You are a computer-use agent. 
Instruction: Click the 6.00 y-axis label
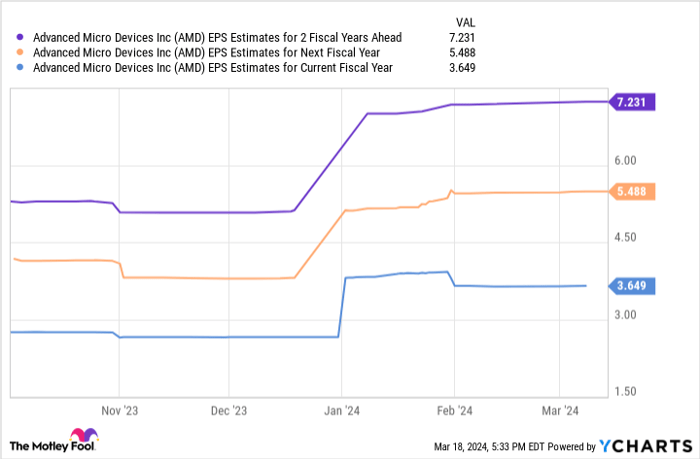click(x=627, y=160)
